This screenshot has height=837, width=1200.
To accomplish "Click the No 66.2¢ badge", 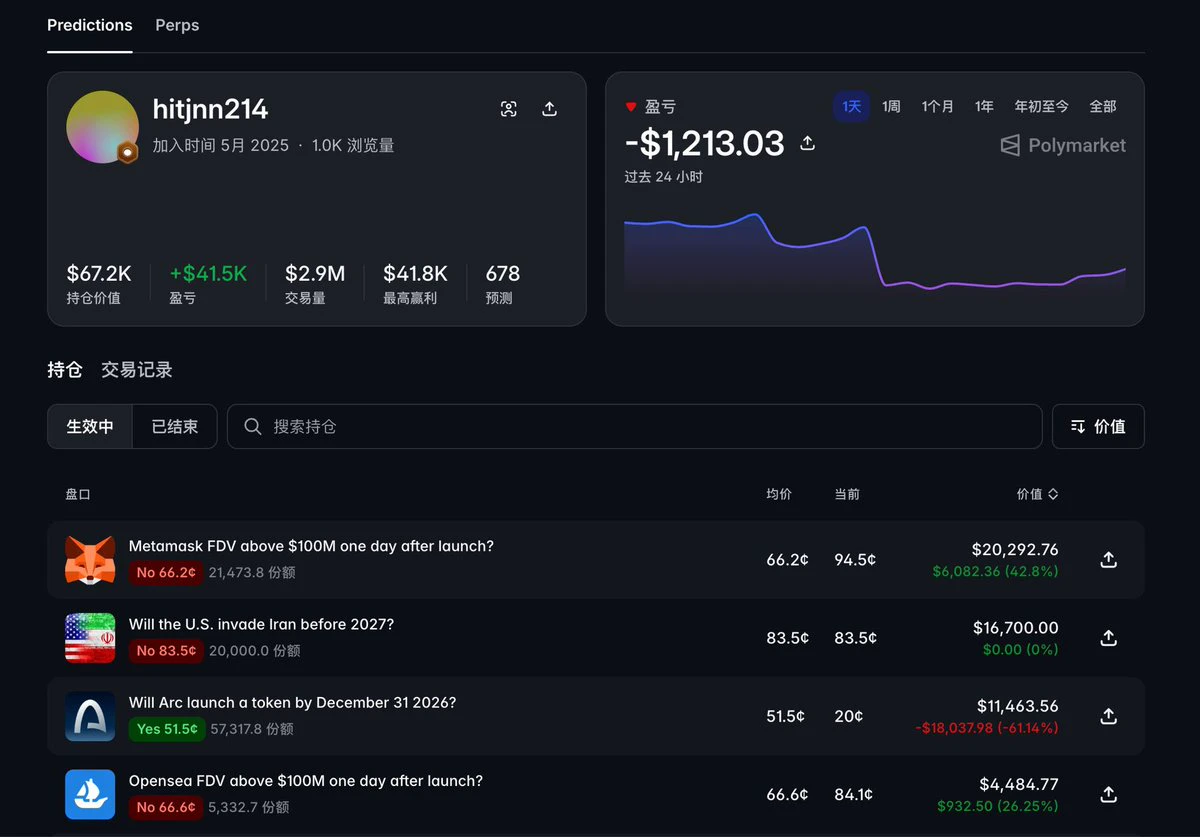I will tap(166, 573).
